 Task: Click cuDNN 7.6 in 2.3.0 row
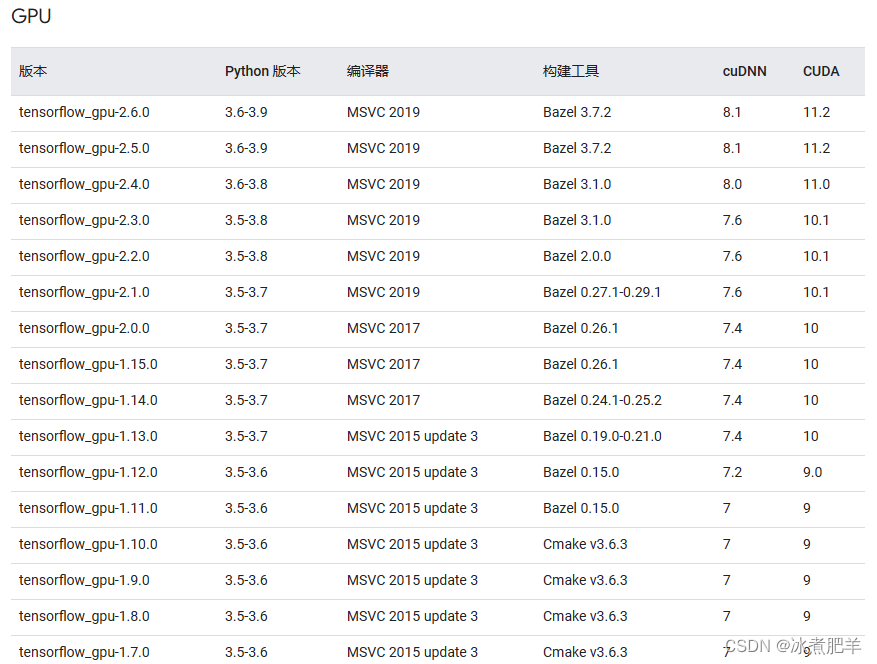click(732, 220)
